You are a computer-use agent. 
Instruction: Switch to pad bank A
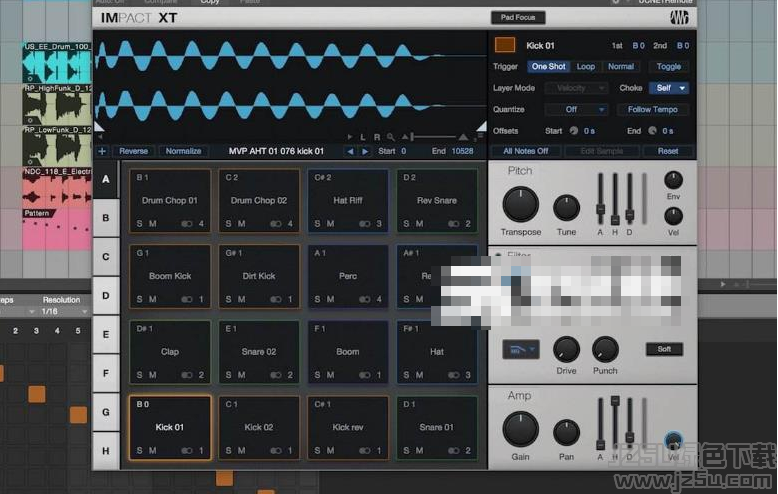[106, 179]
